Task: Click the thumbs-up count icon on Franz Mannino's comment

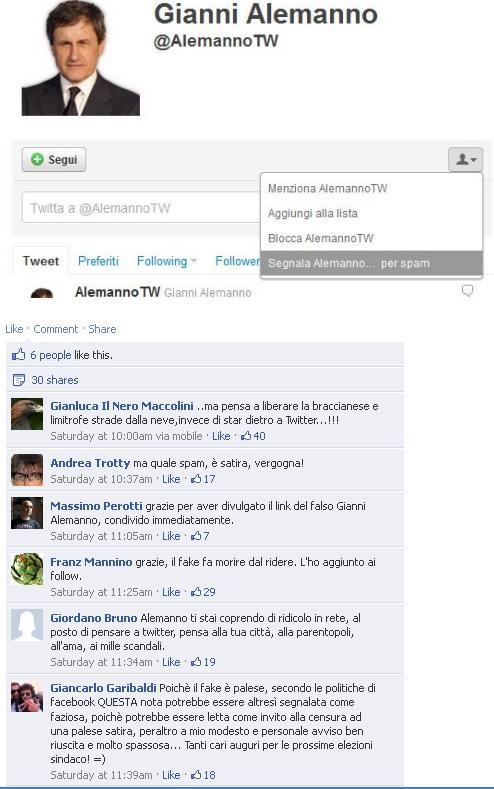Action: pos(196,592)
